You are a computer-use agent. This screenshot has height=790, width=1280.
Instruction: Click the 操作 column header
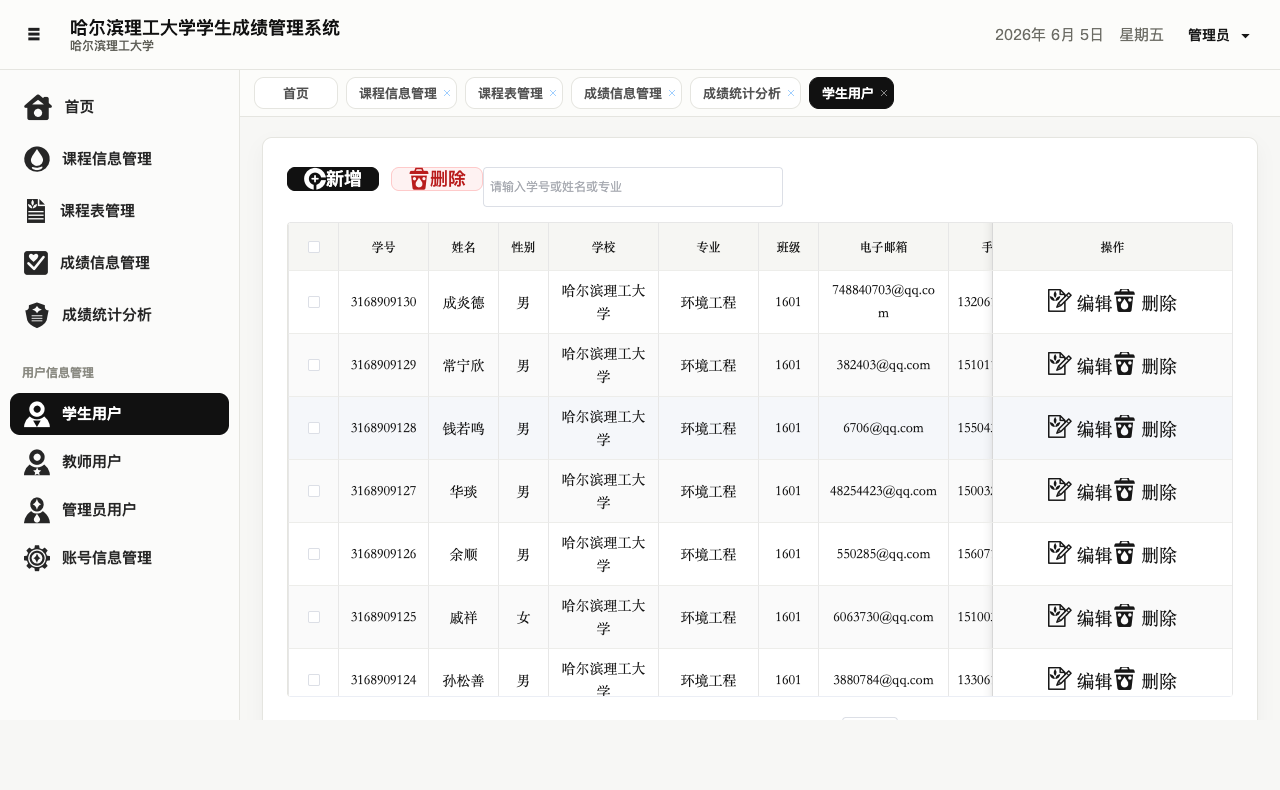click(x=1112, y=247)
